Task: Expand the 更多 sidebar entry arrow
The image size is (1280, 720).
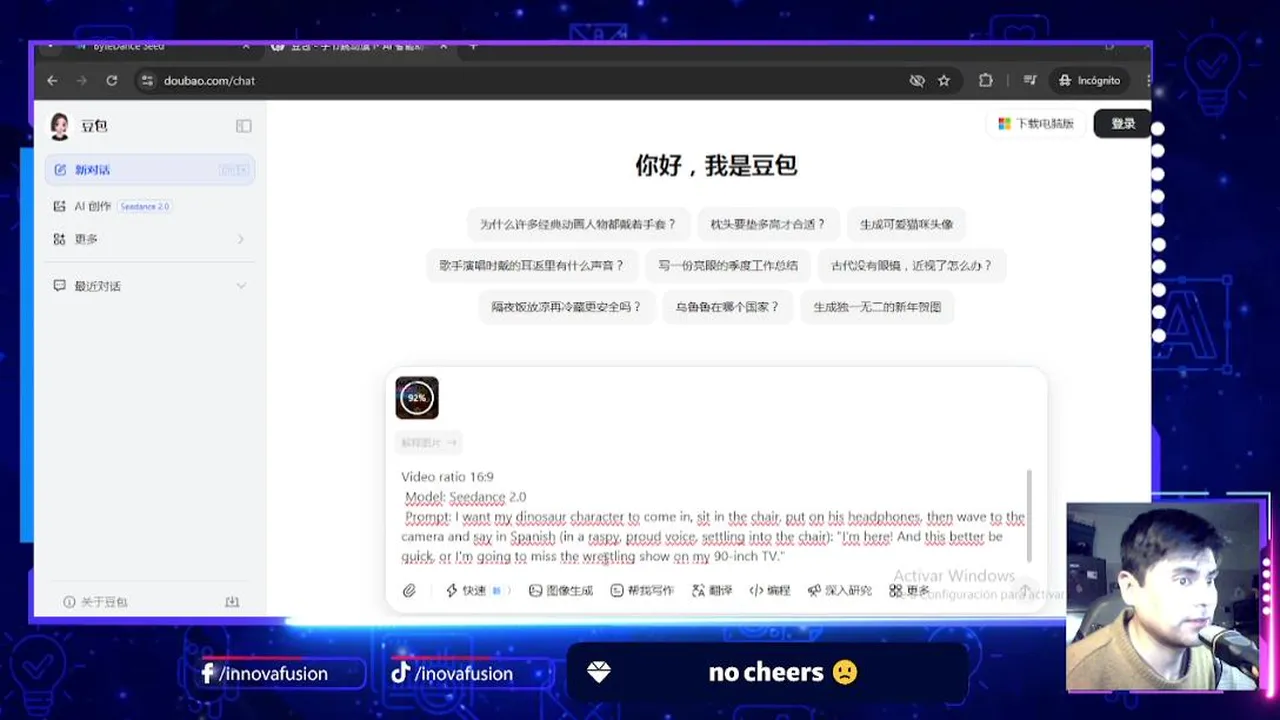Action: 241,239
